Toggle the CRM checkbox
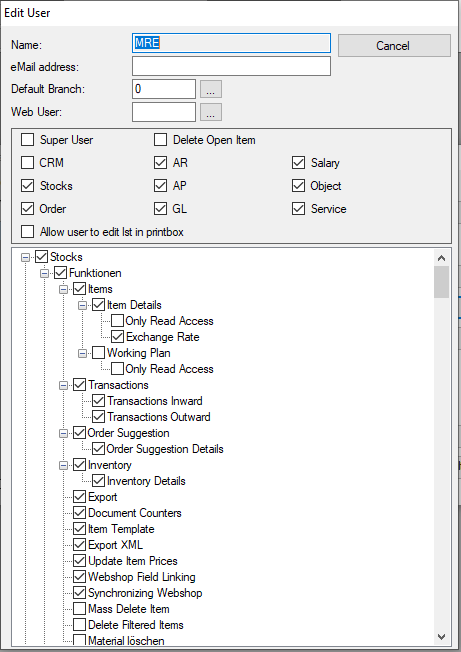The height and width of the screenshot is (652, 461). pos(27,163)
